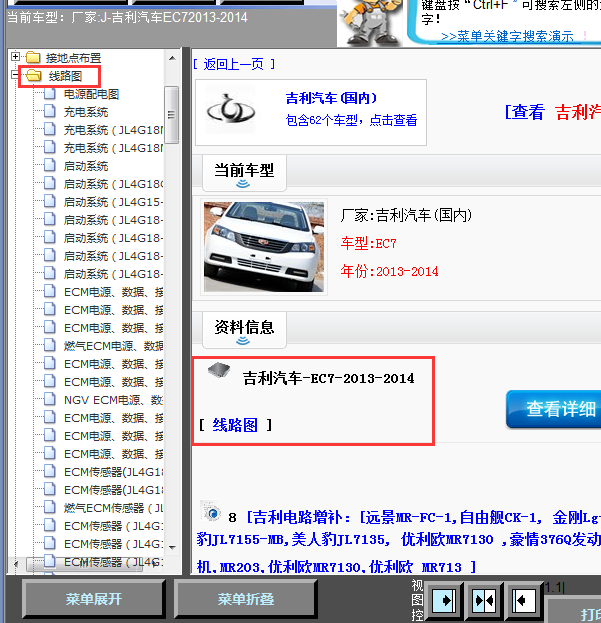This screenshot has height=623, width=601.
Task: Click the blue chevron under 当前车型
Action: click(243, 184)
